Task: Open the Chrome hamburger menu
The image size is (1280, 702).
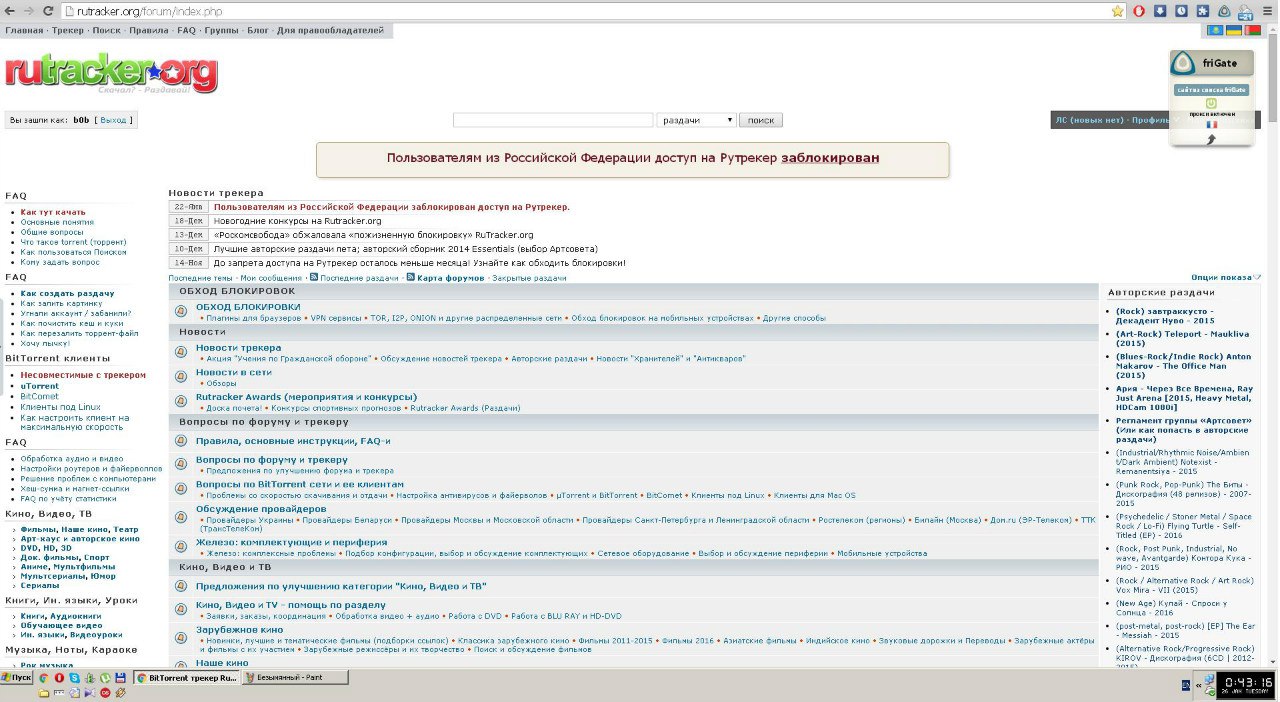Action: pos(1267,11)
